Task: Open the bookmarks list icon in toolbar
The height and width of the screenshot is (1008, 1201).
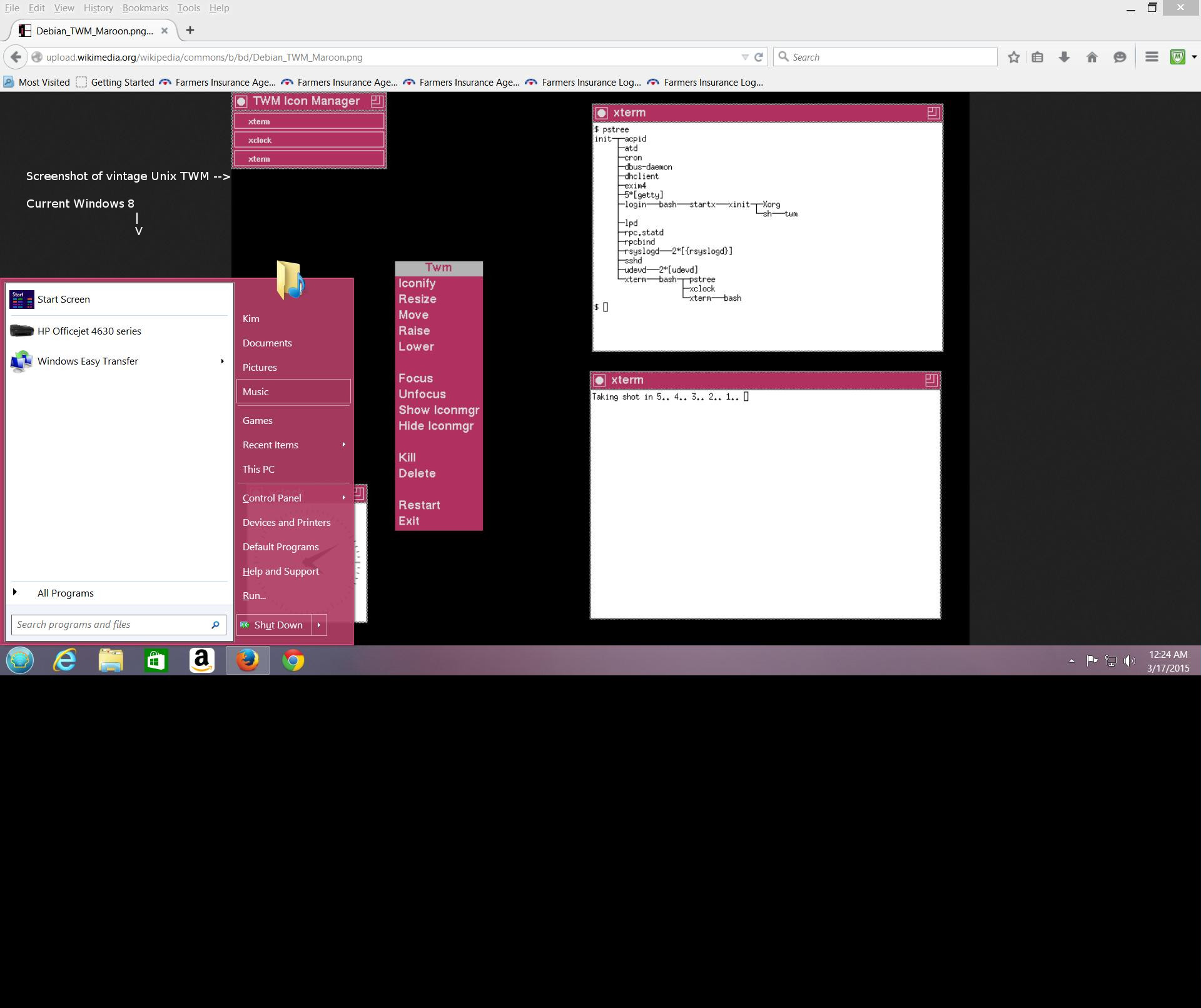Action: click(x=1038, y=57)
